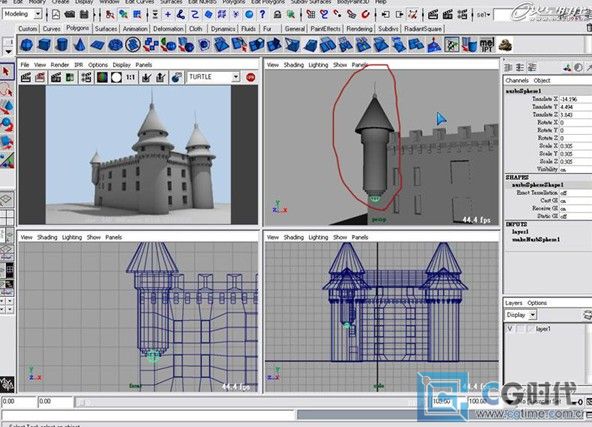Expand the shelf menu arrow at left
This screenshot has height=427, width=592.
pyautogui.click(x=8, y=51)
